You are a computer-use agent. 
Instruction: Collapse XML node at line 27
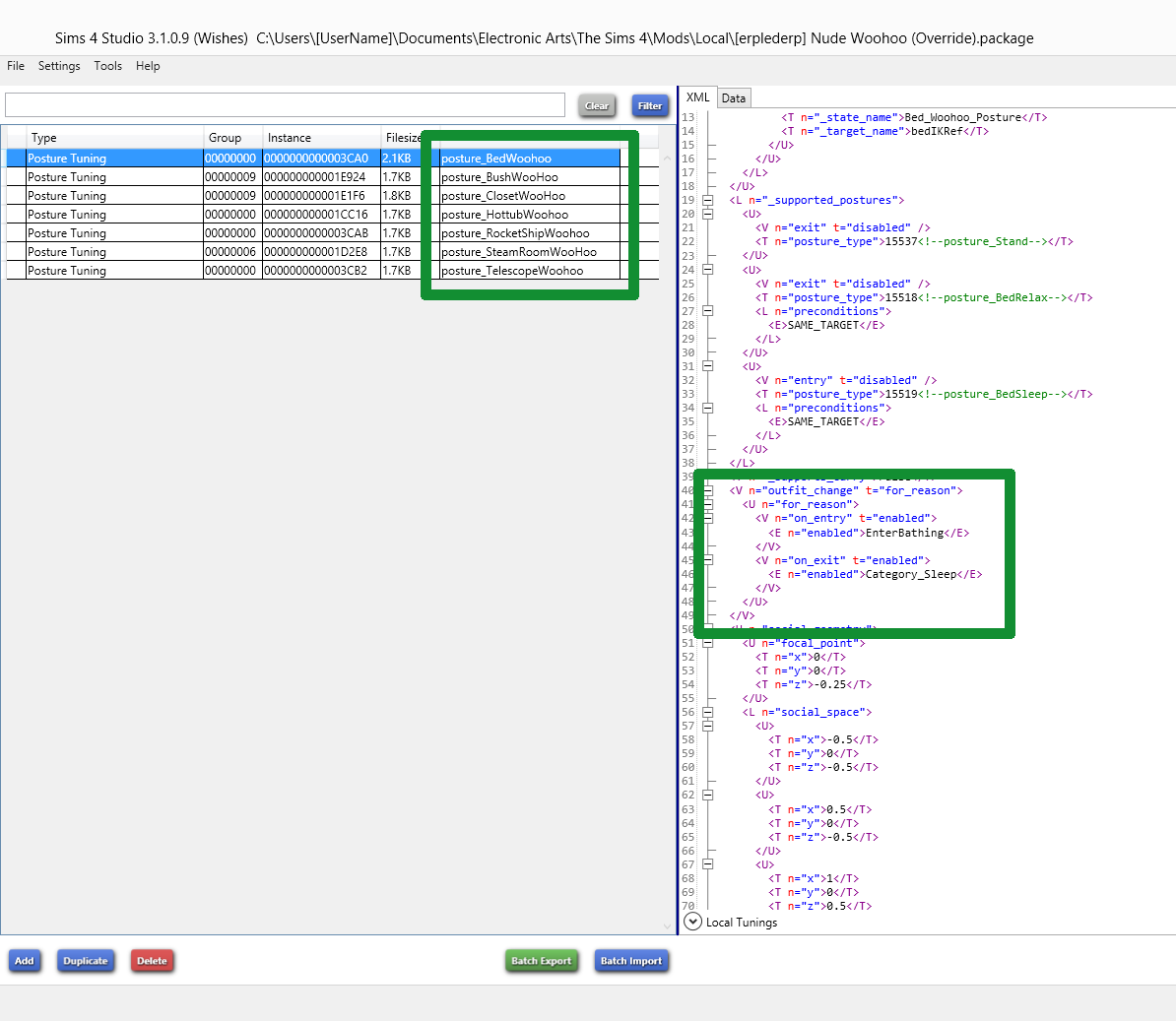tap(707, 311)
